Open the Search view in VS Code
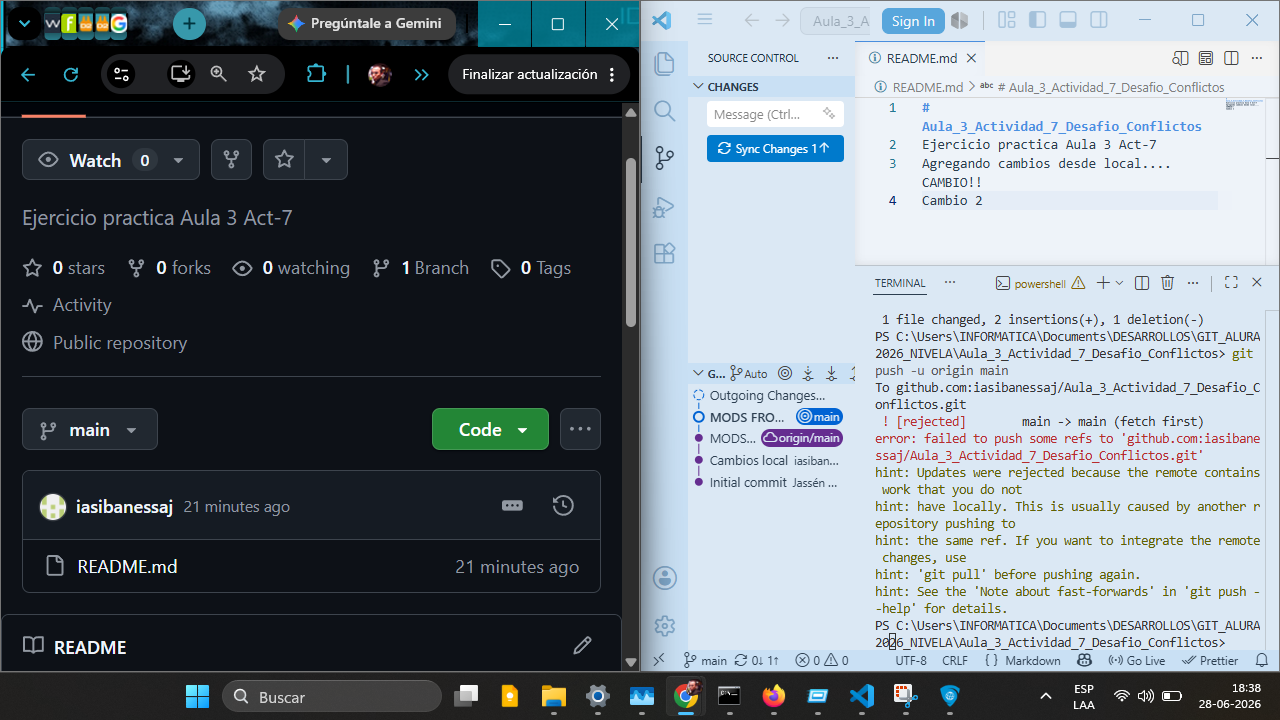Viewport: 1280px width, 720px height. 664,110
